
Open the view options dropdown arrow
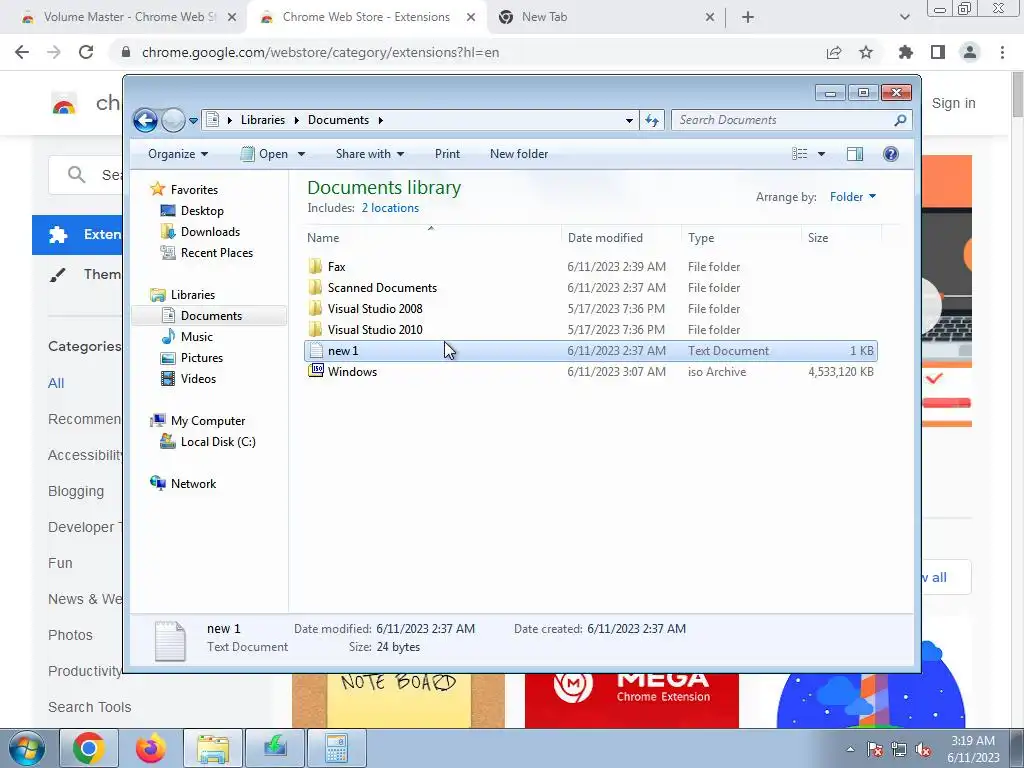(822, 154)
